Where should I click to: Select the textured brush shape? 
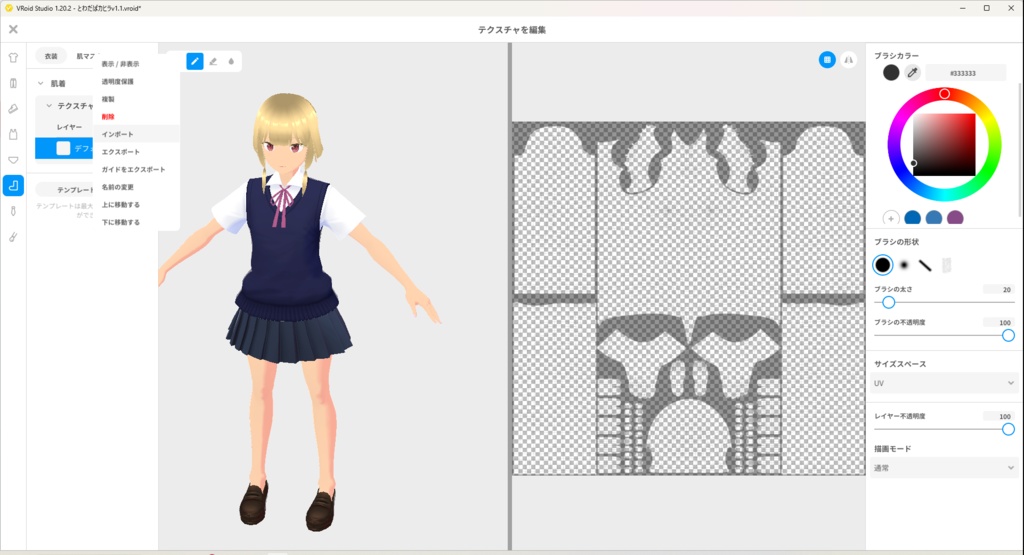[x=946, y=264]
